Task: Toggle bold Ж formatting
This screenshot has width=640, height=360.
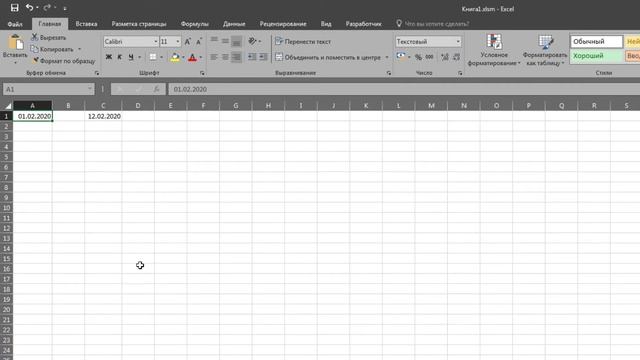Action: point(109,57)
